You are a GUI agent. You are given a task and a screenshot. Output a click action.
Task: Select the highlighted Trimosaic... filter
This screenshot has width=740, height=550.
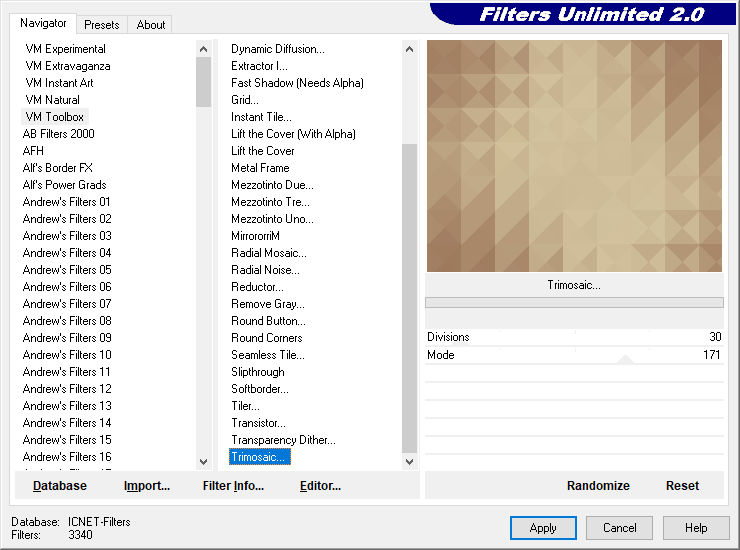click(x=260, y=457)
